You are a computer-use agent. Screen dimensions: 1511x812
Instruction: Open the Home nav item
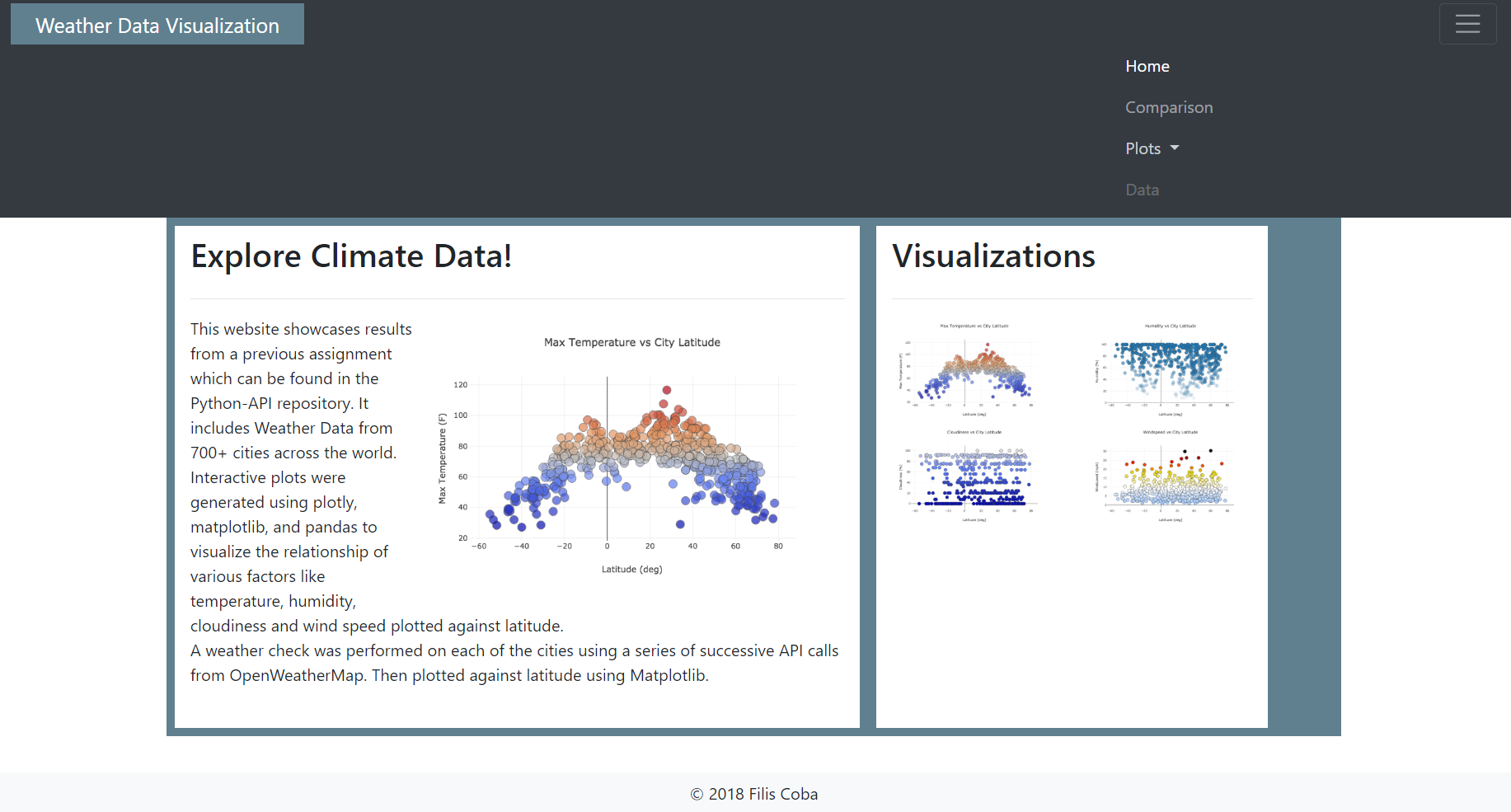coord(1147,66)
